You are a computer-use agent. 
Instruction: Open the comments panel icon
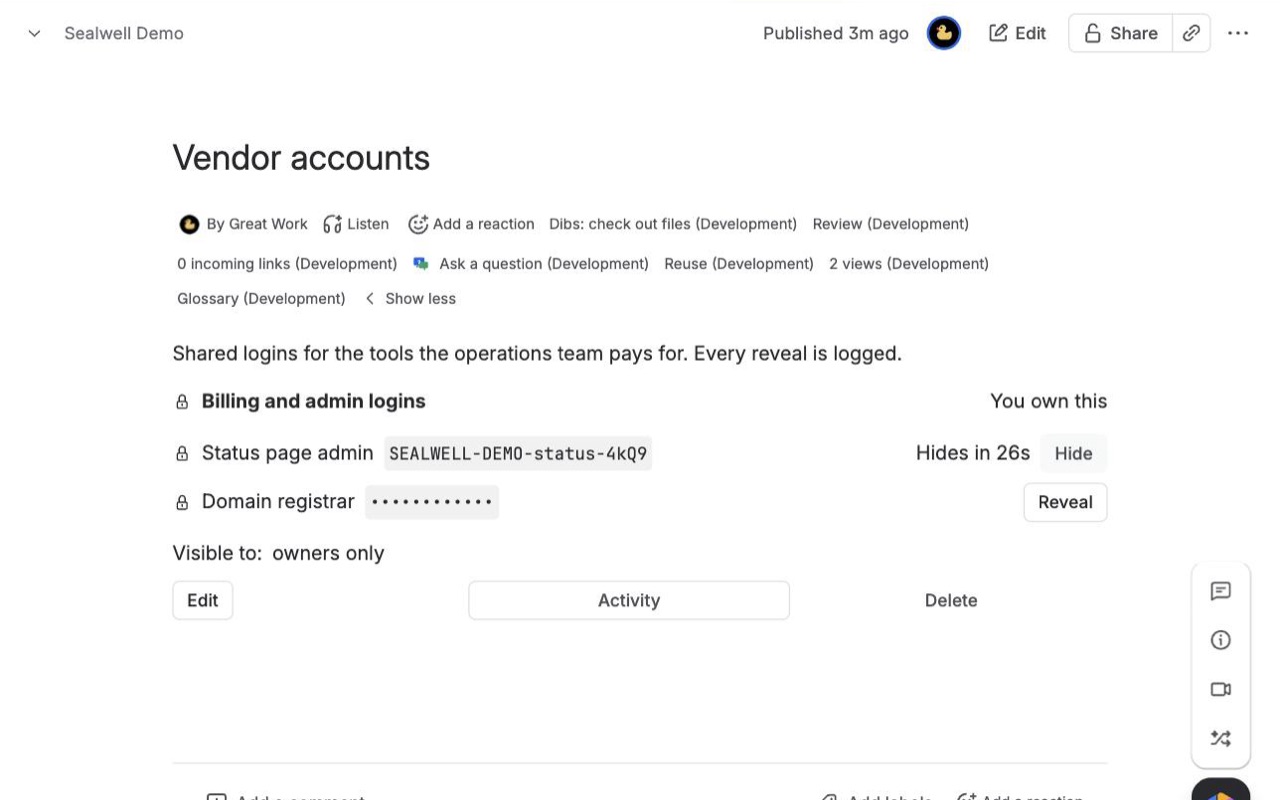point(1220,591)
